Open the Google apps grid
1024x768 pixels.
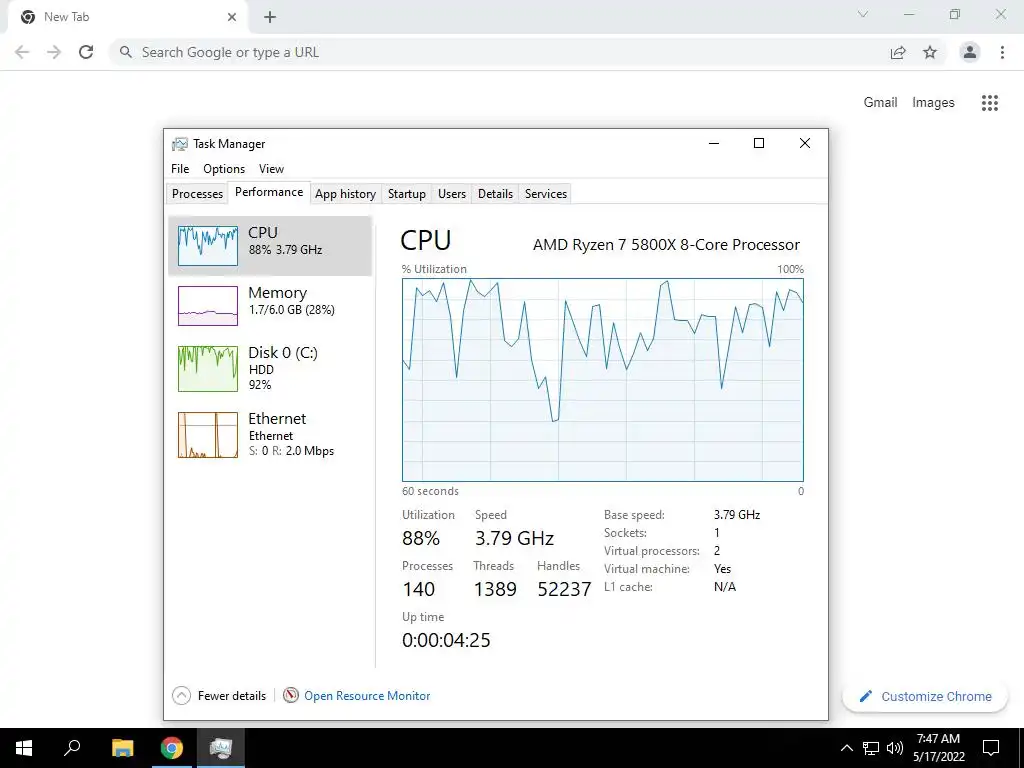tap(990, 103)
